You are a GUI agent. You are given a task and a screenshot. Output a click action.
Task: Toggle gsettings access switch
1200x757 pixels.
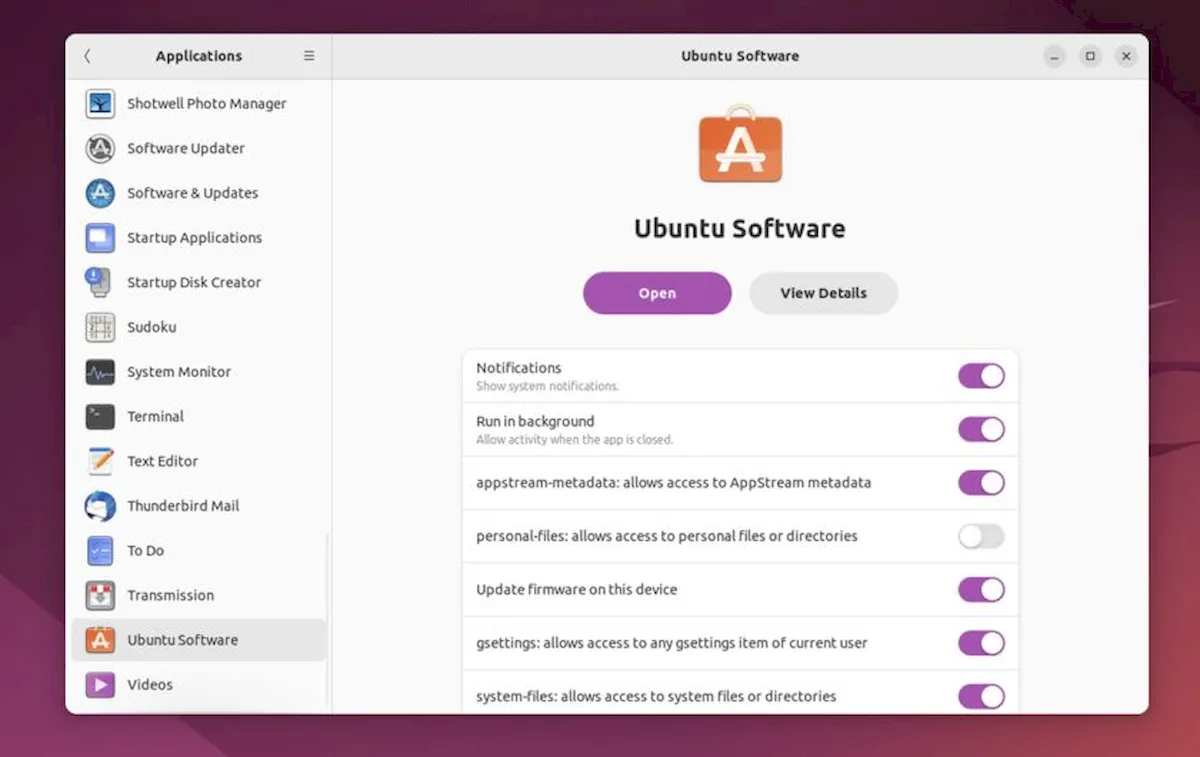pos(981,643)
